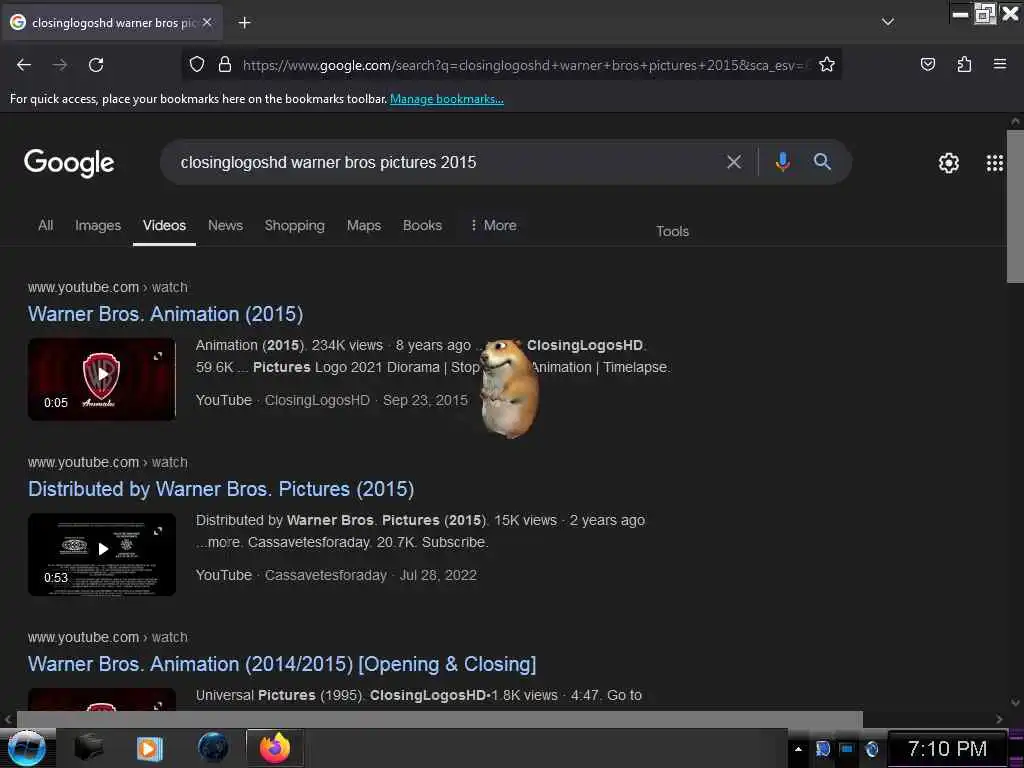The image size is (1024, 768).
Task: Open the Google apps grid
Action: pyautogui.click(x=995, y=163)
